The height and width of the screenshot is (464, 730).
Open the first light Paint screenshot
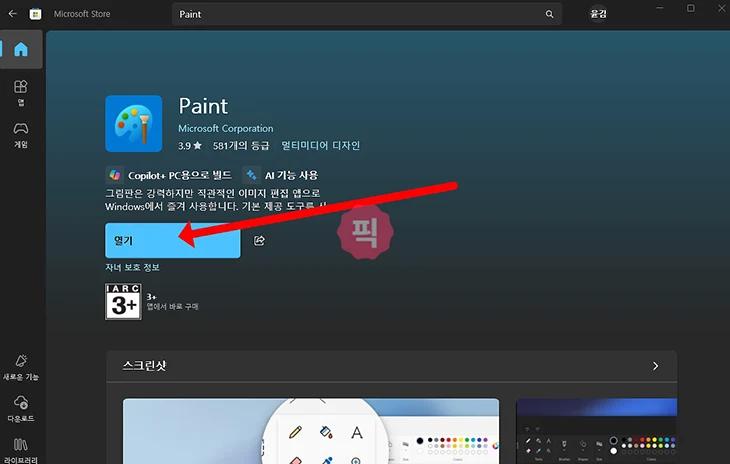pyautogui.click(x=311, y=431)
